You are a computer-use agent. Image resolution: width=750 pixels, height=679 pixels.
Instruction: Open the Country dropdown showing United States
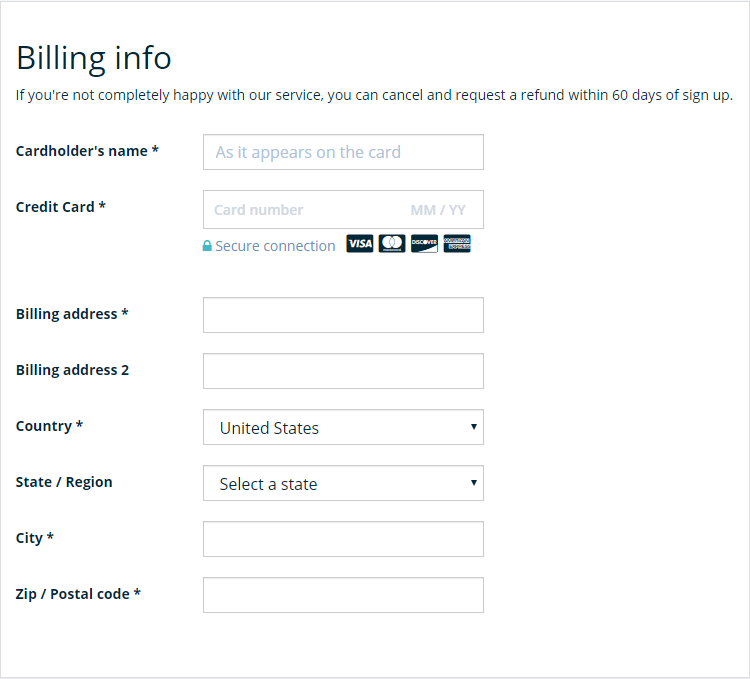343,427
